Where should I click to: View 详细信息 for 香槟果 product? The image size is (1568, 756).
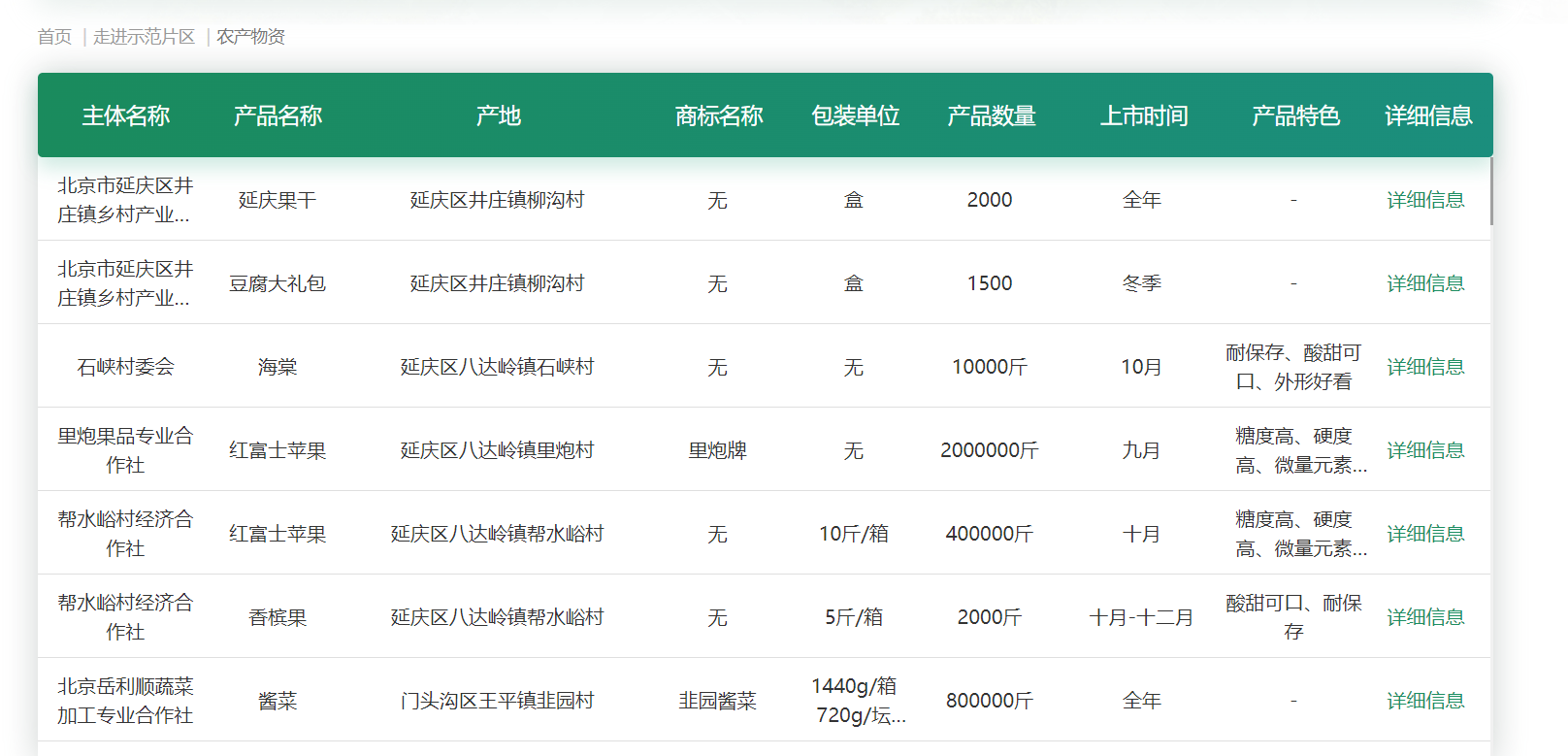pyautogui.click(x=1424, y=617)
